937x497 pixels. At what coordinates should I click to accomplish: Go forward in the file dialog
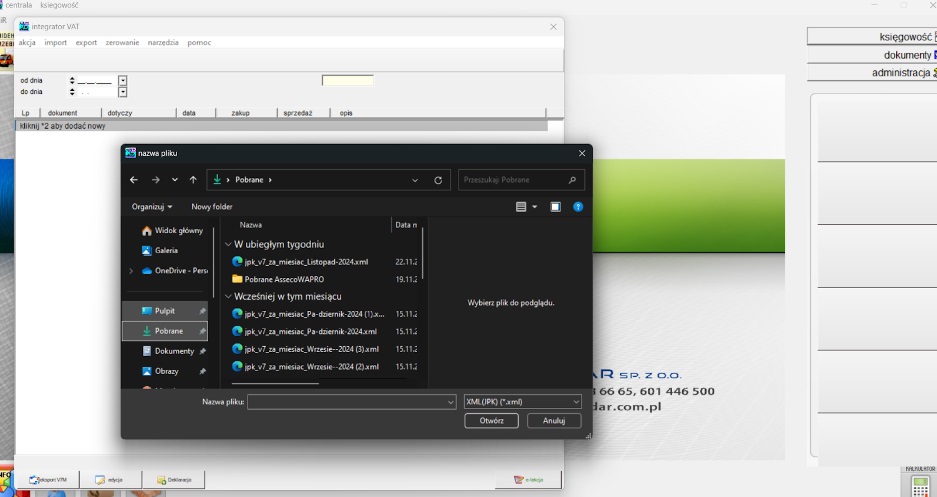155,180
